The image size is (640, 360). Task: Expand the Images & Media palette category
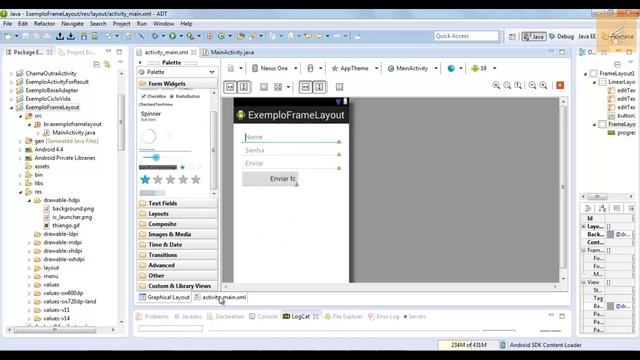(177, 234)
